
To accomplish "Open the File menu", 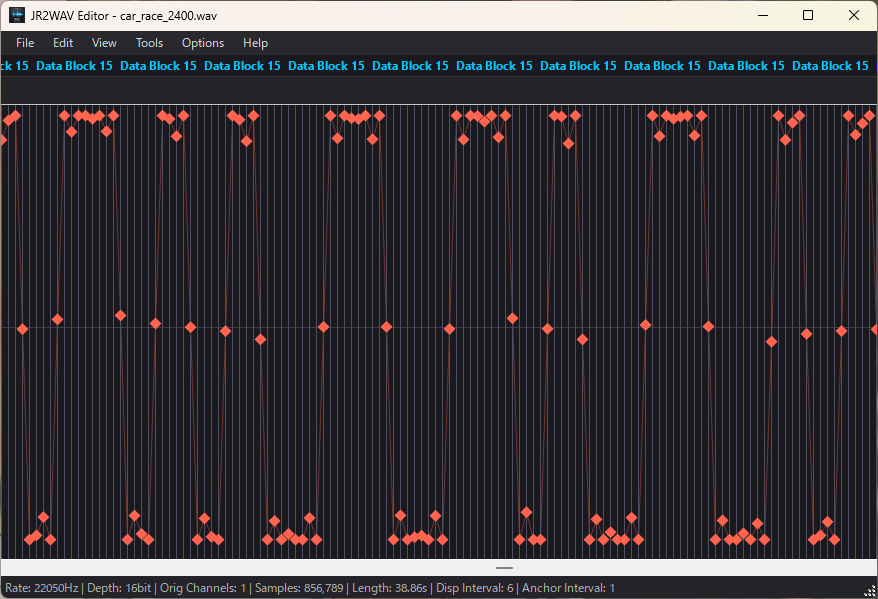I will (x=25, y=43).
